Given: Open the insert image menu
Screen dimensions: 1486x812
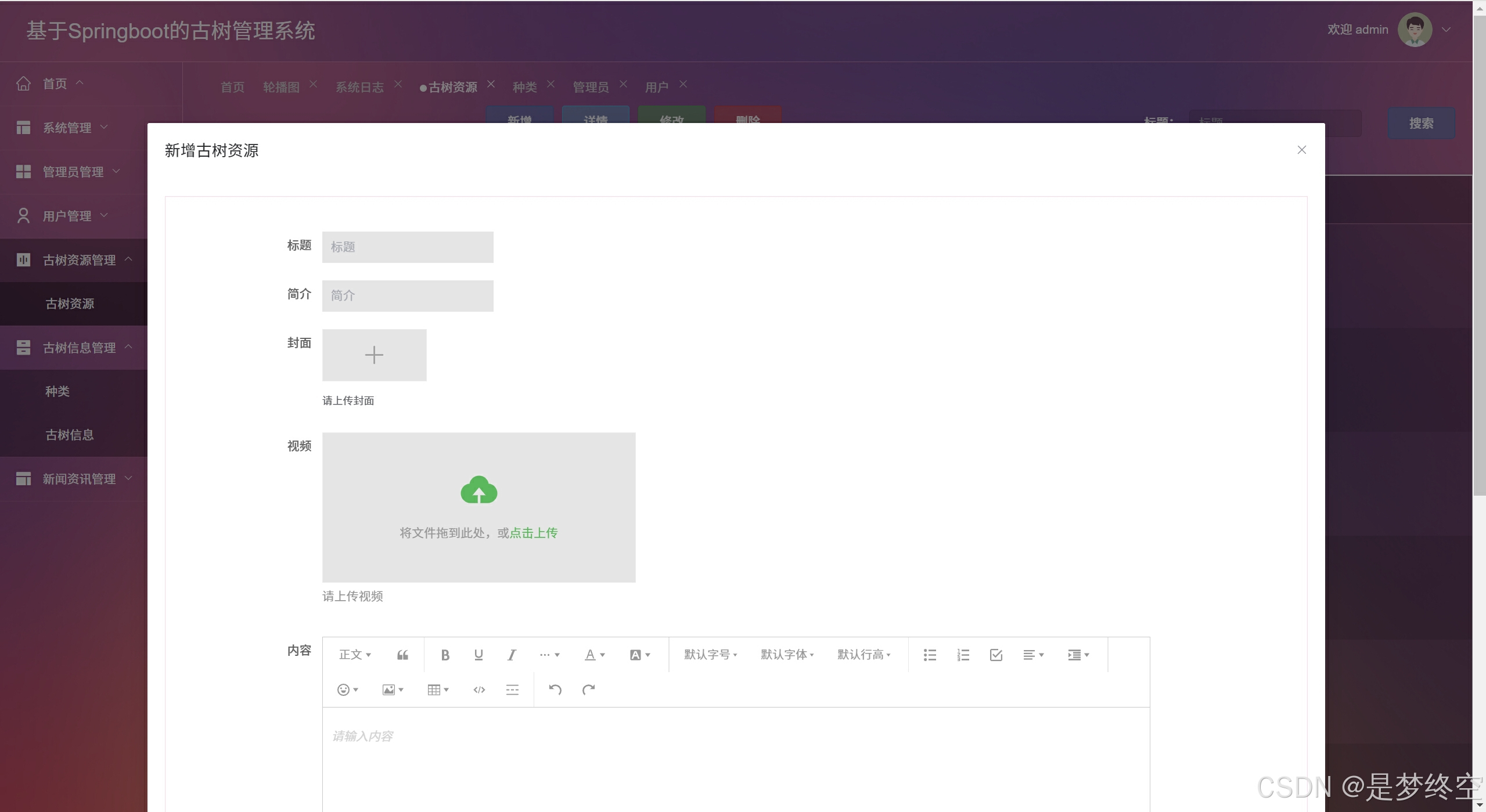Looking at the screenshot, I should point(393,690).
